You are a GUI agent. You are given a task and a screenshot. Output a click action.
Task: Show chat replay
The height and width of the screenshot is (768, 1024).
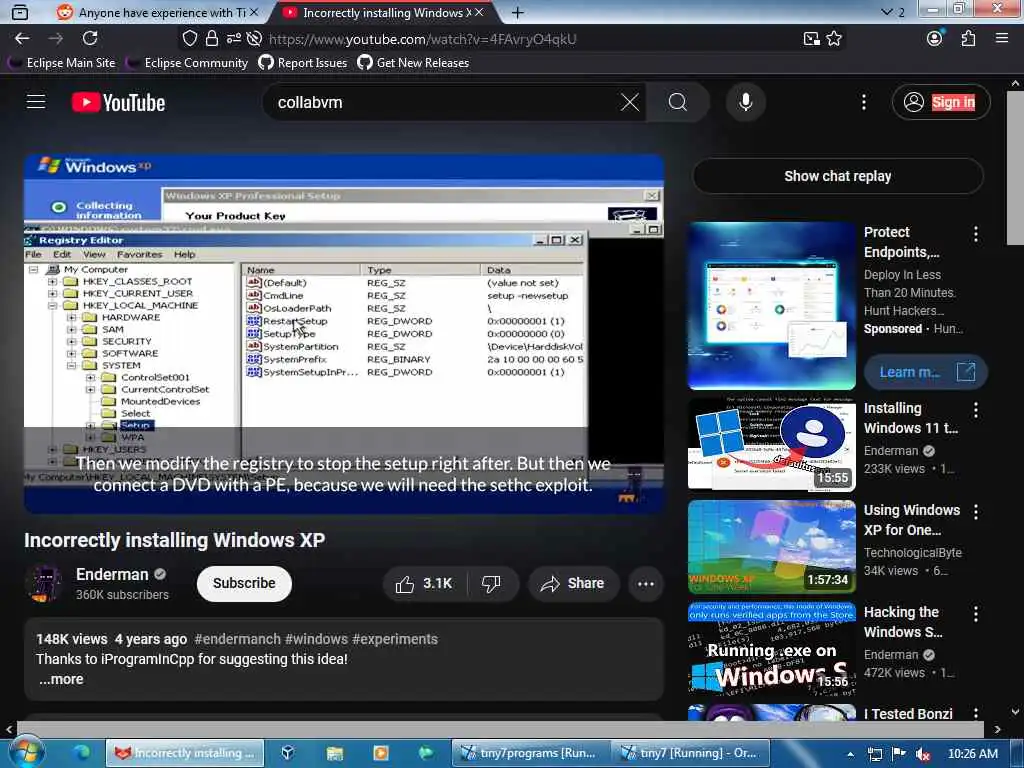pyautogui.click(x=837, y=176)
